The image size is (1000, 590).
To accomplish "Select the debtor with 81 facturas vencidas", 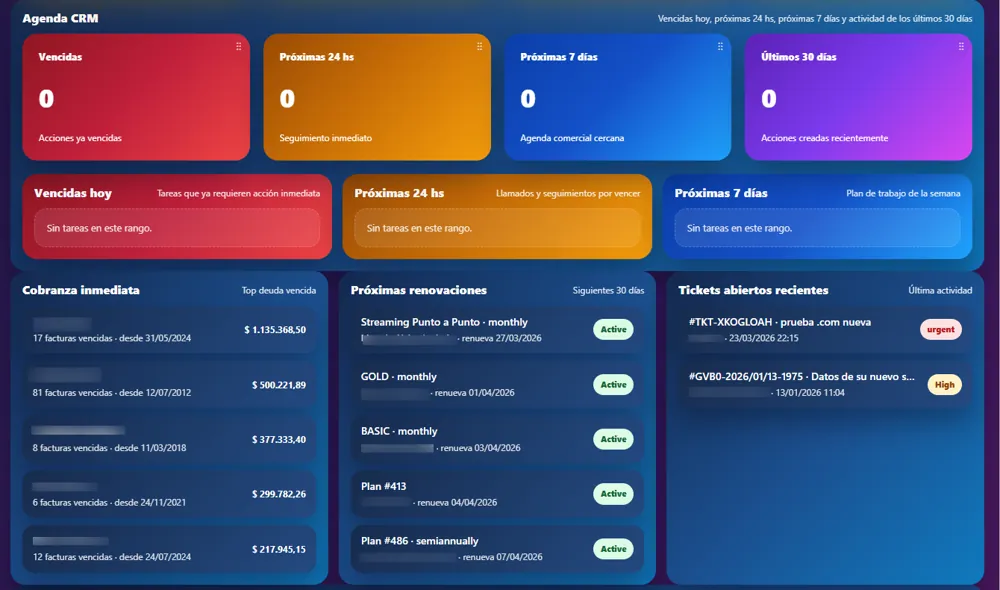I will (x=169, y=385).
